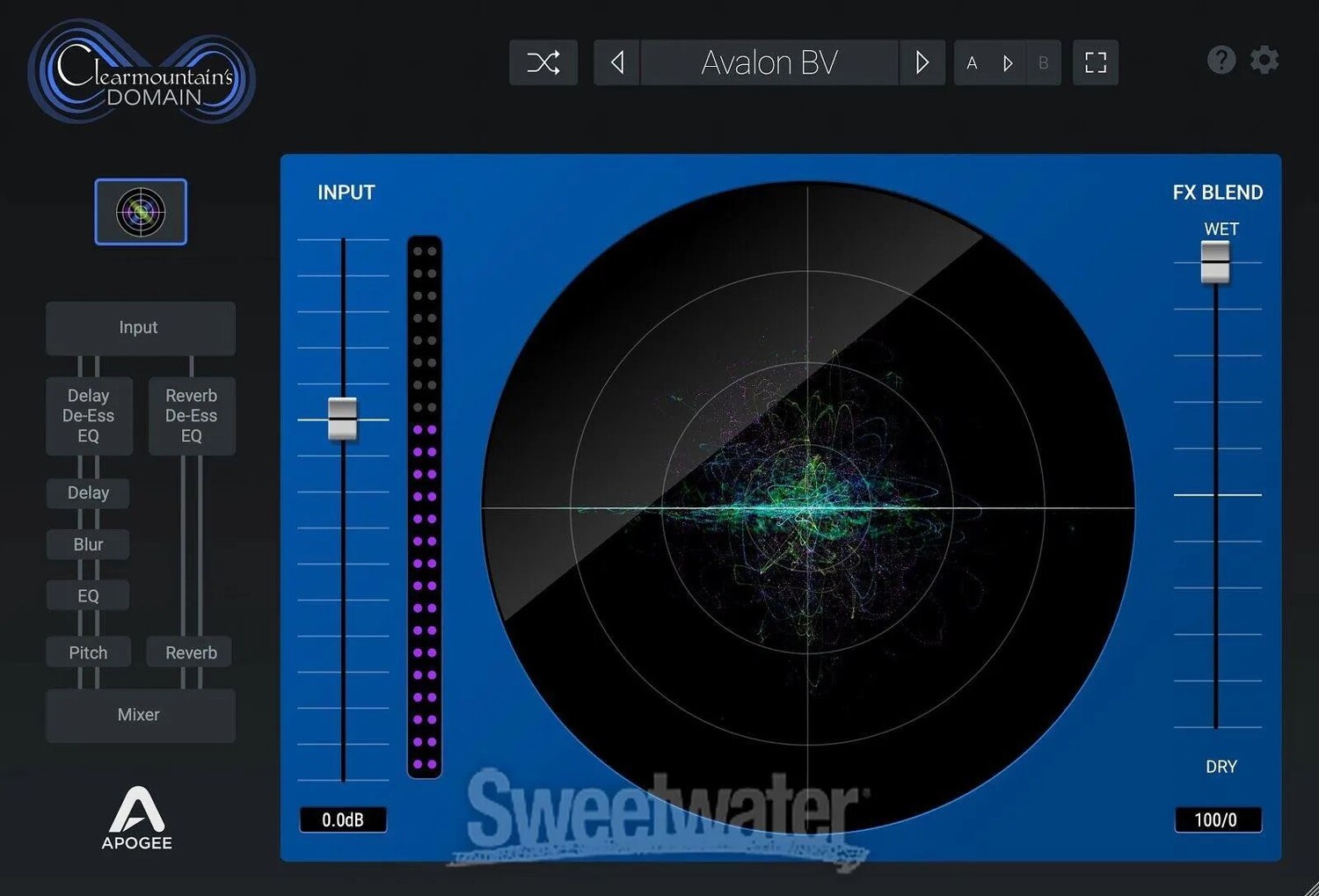Viewport: 1319px width, 896px height.
Task: Open the Pitch module
Action: click(88, 652)
